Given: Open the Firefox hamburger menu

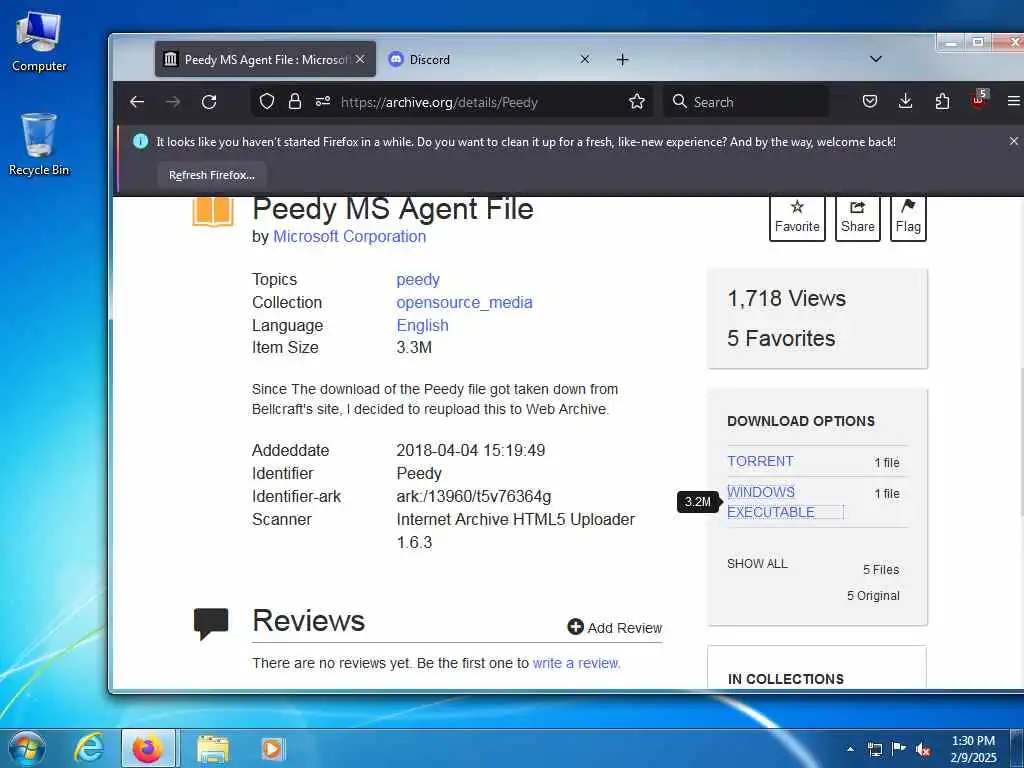Looking at the screenshot, I should click(1014, 102).
